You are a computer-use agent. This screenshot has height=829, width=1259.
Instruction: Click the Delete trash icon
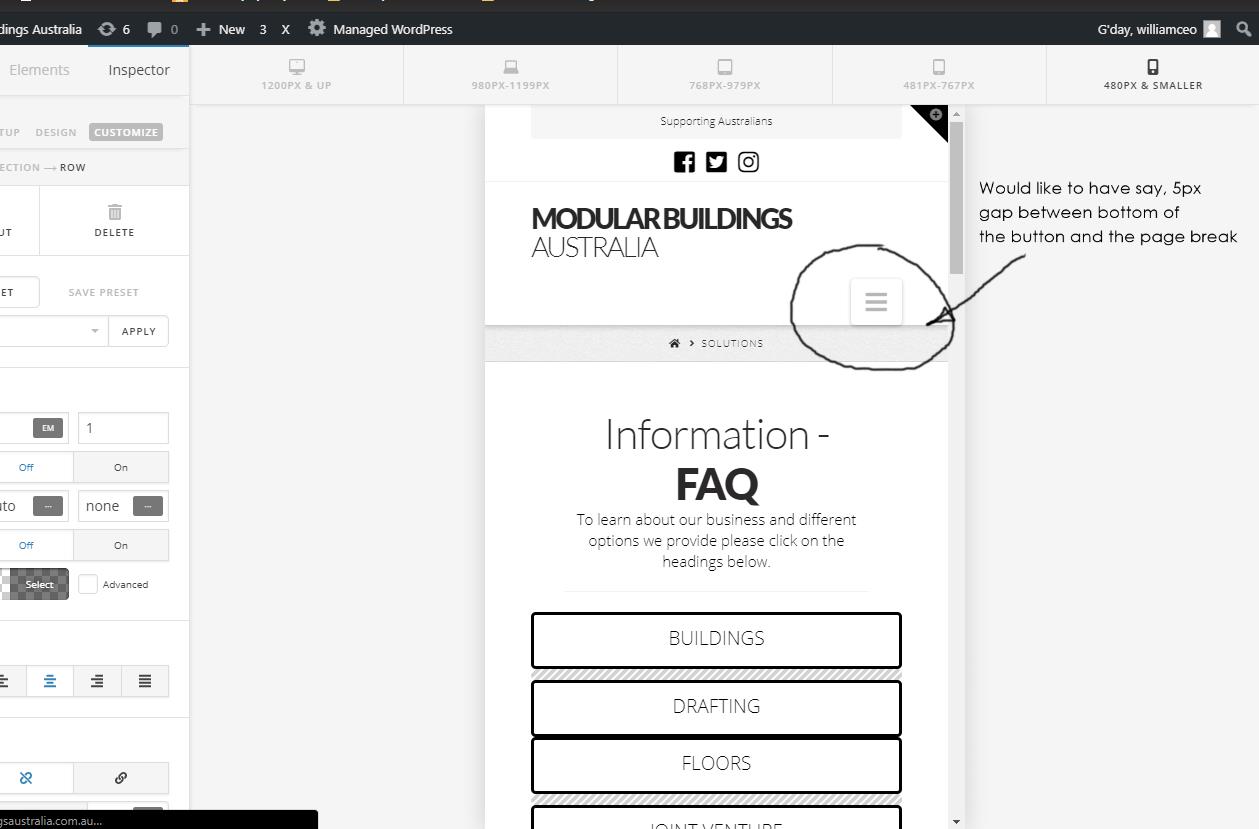(114, 212)
